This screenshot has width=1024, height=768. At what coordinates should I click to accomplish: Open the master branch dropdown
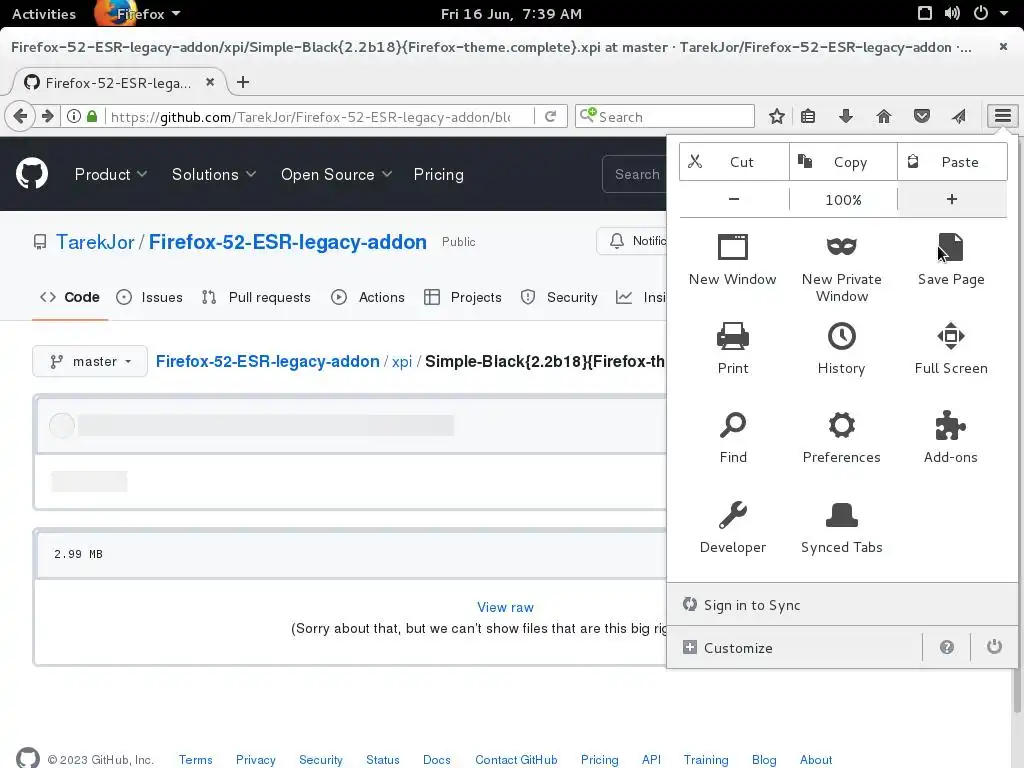point(90,361)
